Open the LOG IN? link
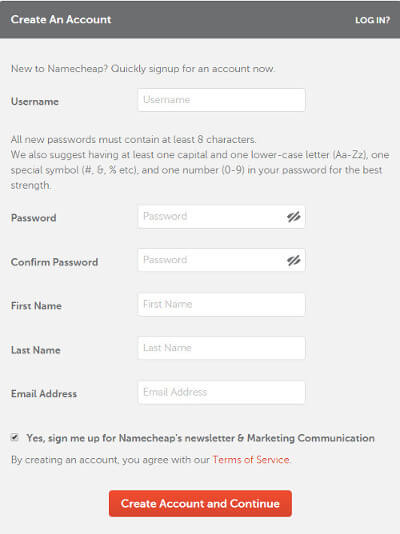Viewport: 400px width, 534px height. click(x=372, y=20)
